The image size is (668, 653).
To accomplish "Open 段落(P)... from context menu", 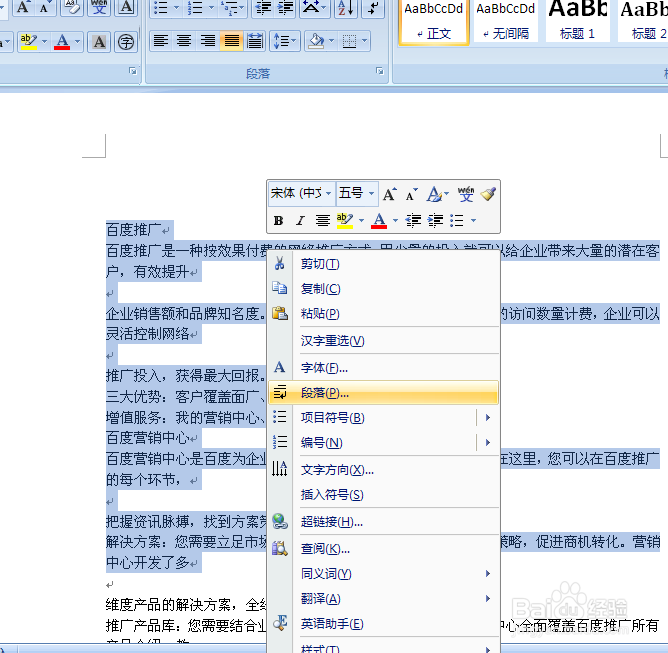I will point(383,392).
